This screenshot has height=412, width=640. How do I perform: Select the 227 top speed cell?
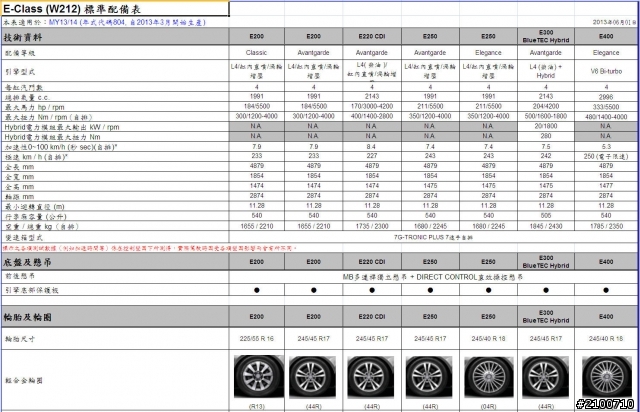coord(372,156)
